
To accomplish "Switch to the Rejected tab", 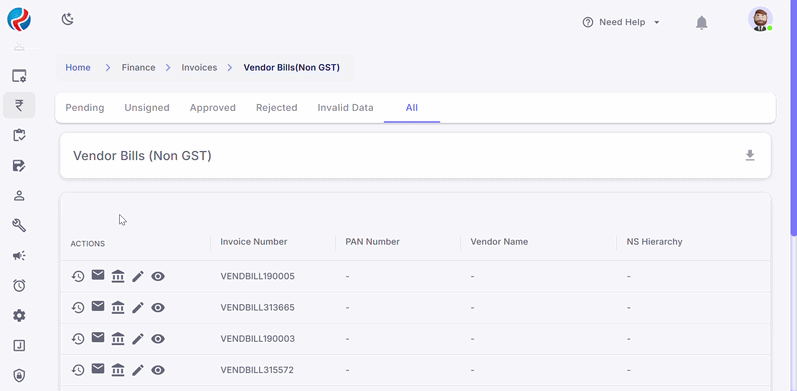I will pyautogui.click(x=277, y=108).
